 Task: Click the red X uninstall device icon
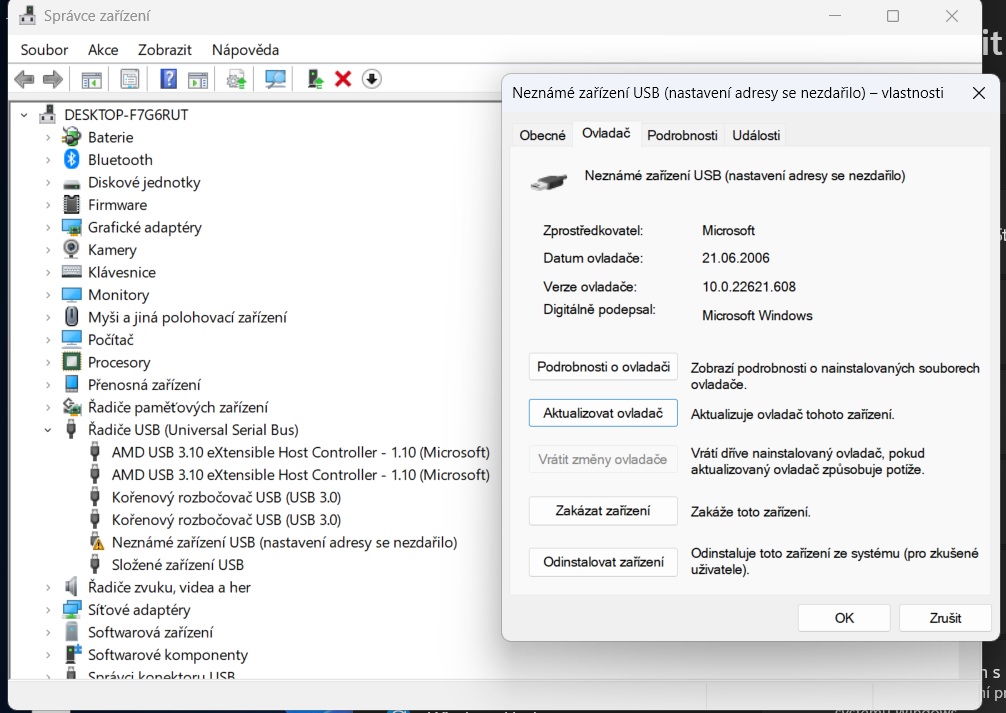point(343,79)
